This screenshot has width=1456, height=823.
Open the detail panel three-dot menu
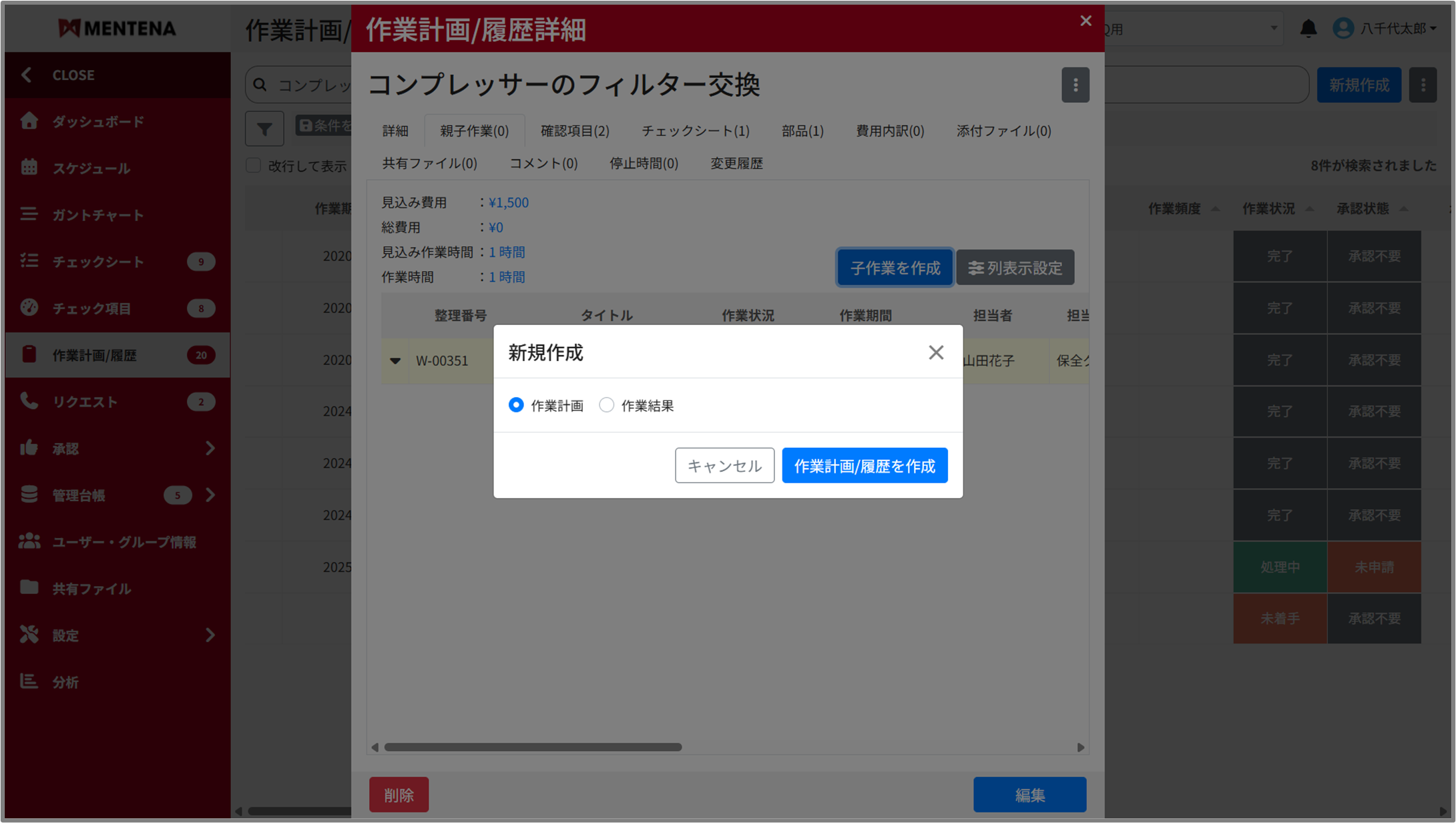1075,85
